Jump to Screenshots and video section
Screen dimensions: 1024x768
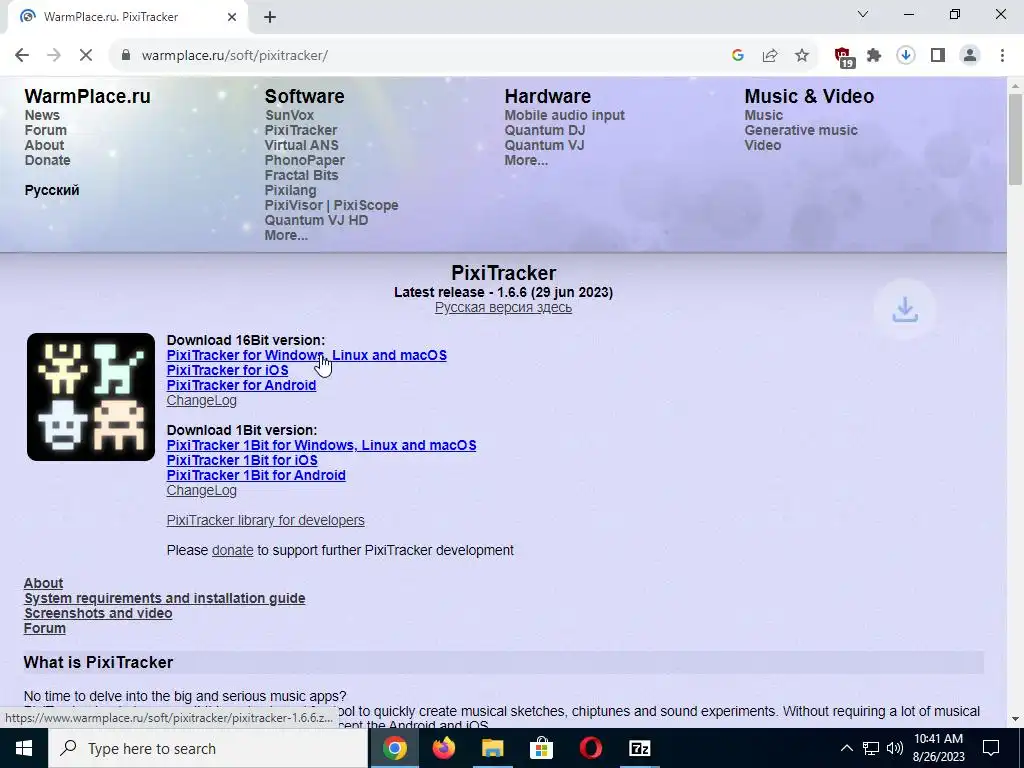(98, 613)
